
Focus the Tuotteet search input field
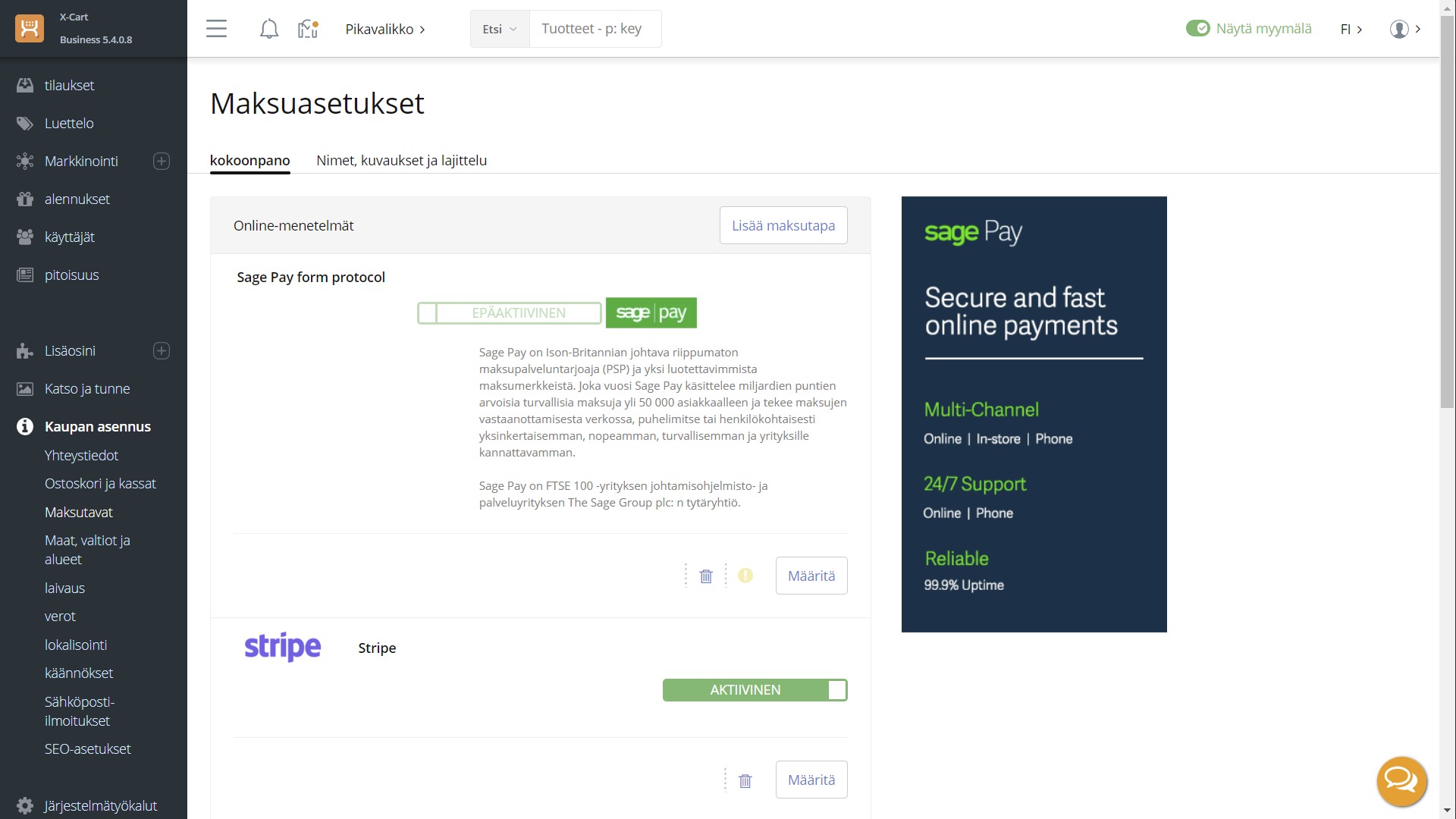pos(595,29)
